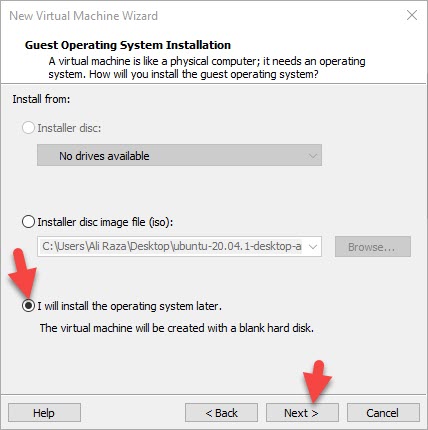Click the Guest Operating System Installation heading

click(128, 45)
